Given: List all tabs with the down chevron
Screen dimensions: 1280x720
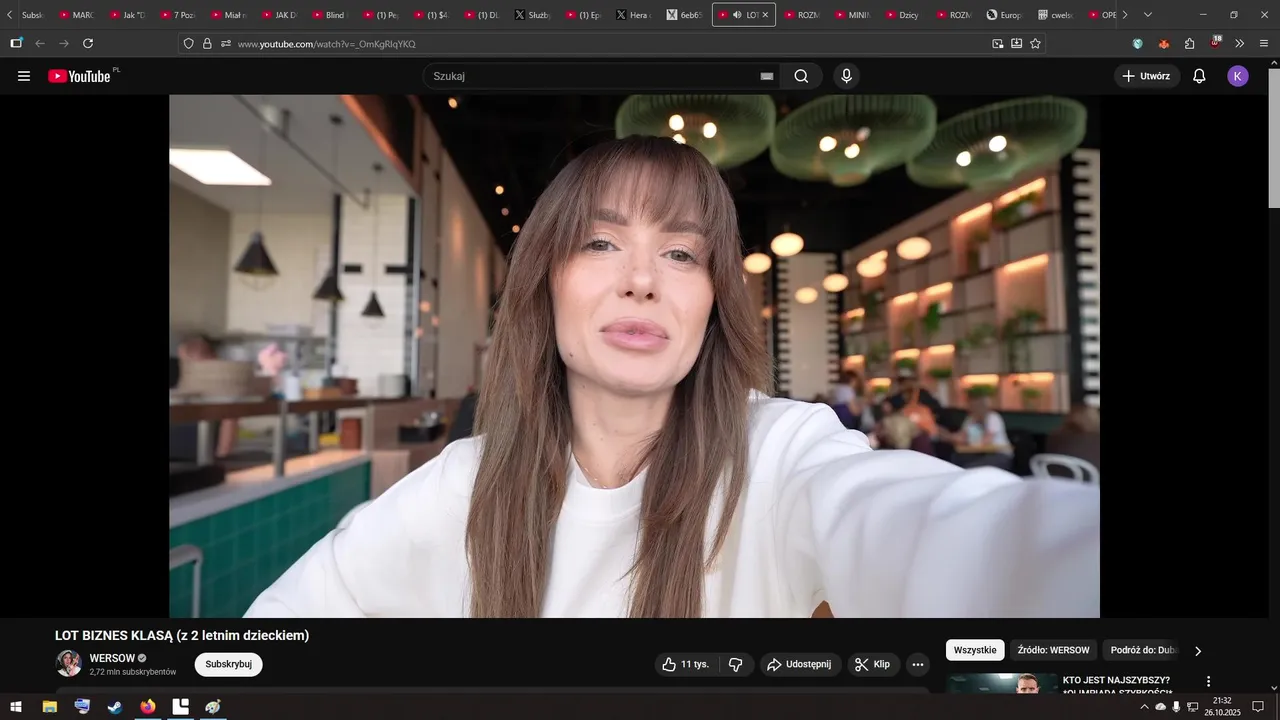Looking at the screenshot, I should [x=1148, y=15].
